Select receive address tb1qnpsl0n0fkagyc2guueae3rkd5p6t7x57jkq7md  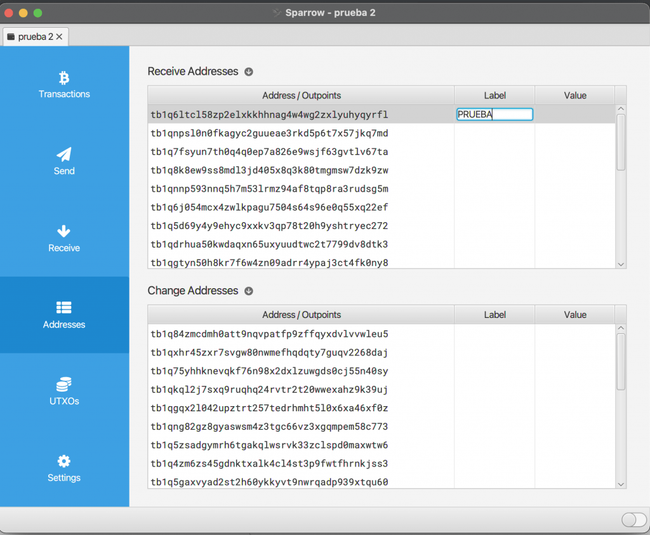(269, 133)
